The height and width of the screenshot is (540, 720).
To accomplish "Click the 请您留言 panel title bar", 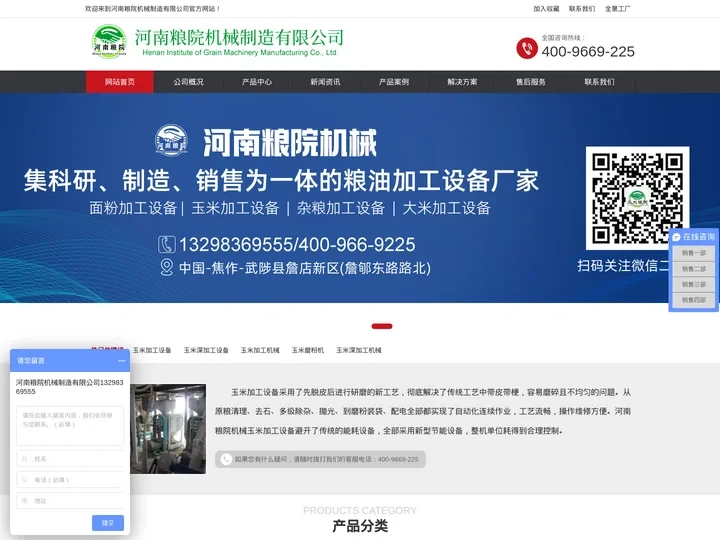I will [x=70, y=361].
